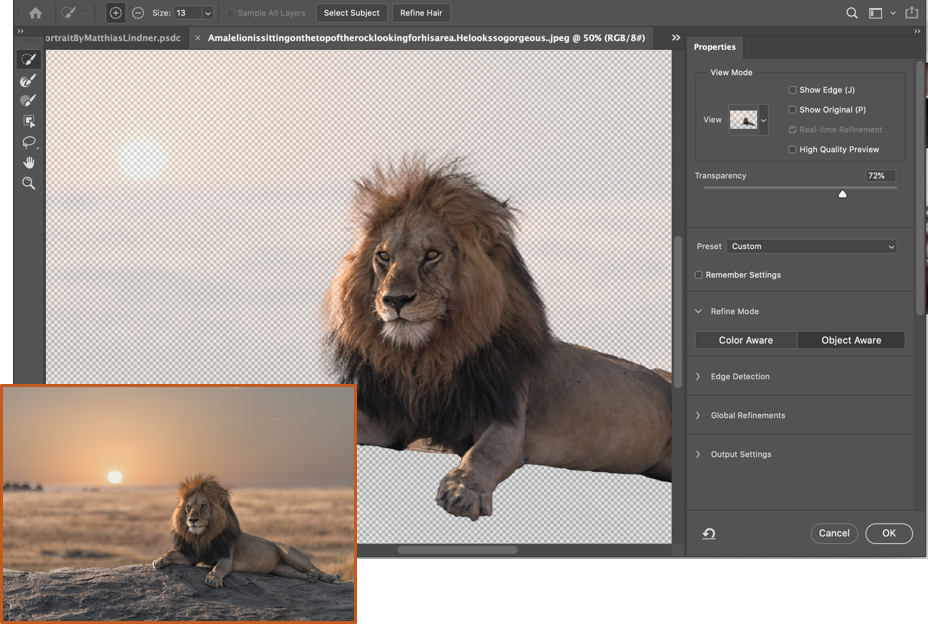Activate the Hand tool

coord(29,162)
